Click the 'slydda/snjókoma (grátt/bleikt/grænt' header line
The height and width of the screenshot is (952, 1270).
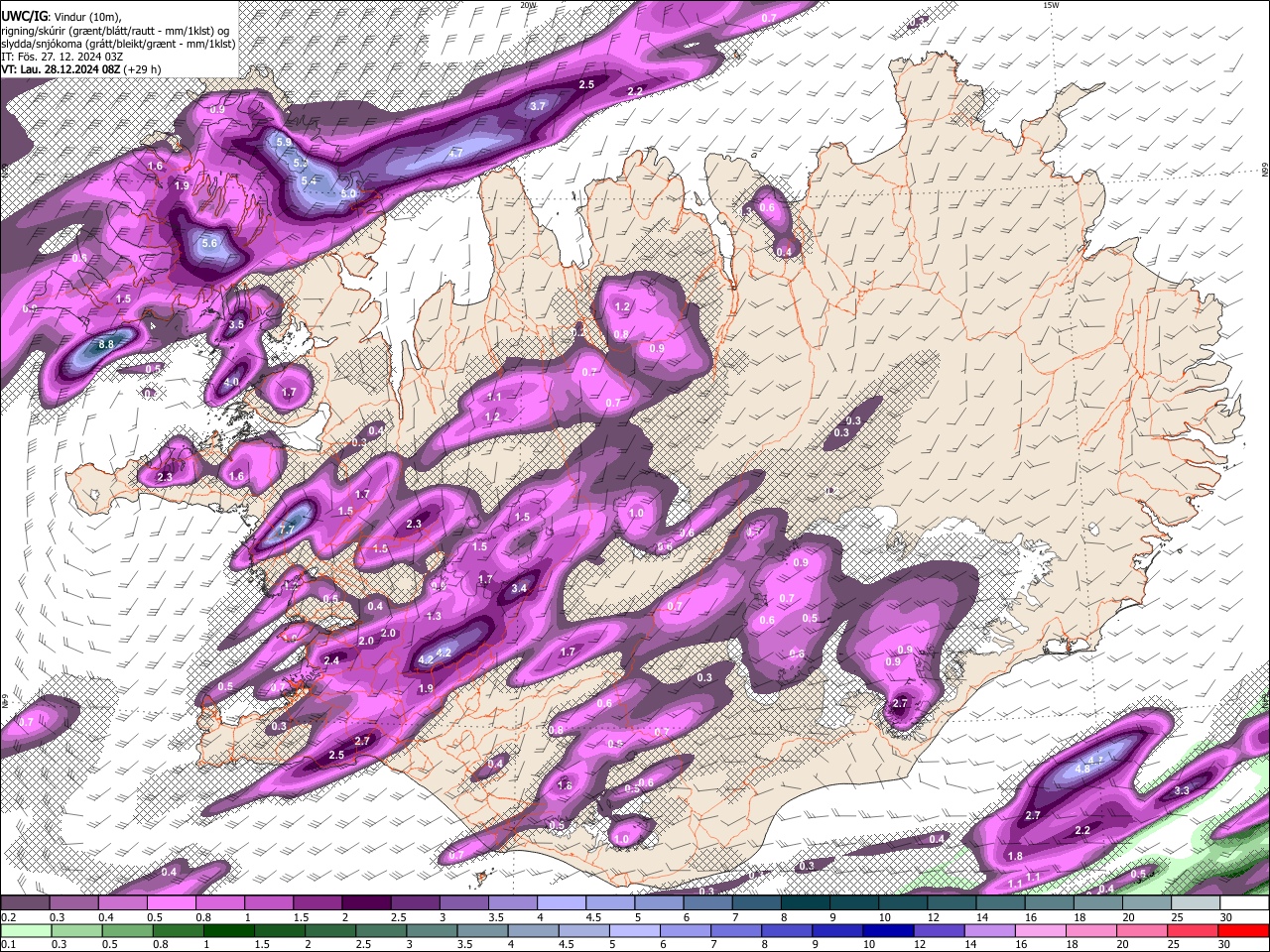118,44
